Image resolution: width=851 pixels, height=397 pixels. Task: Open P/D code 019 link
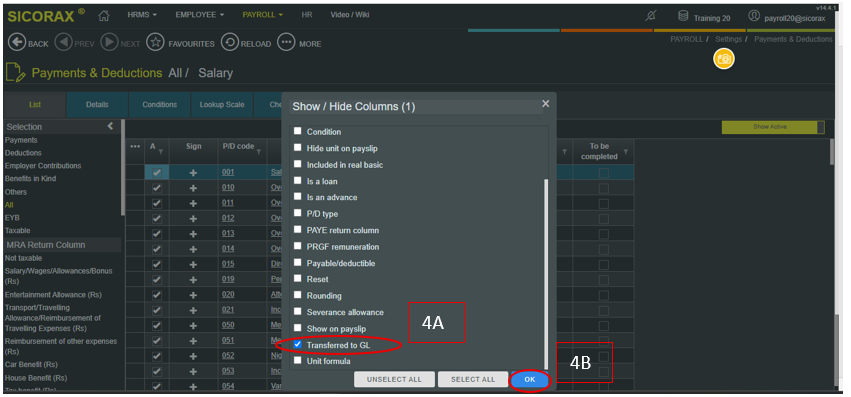coord(228,279)
